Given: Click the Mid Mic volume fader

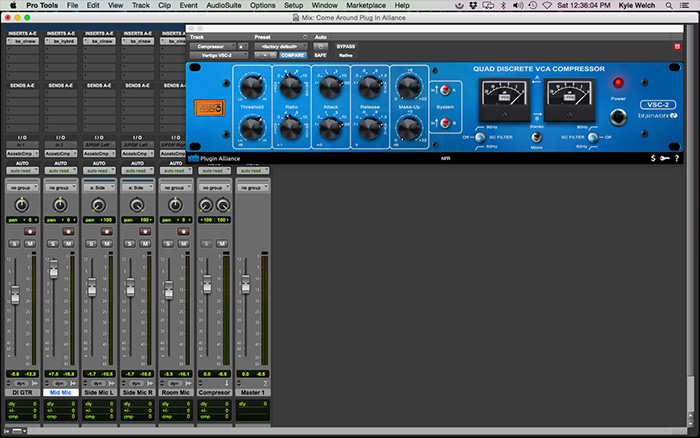Looking at the screenshot, I should point(53,268).
